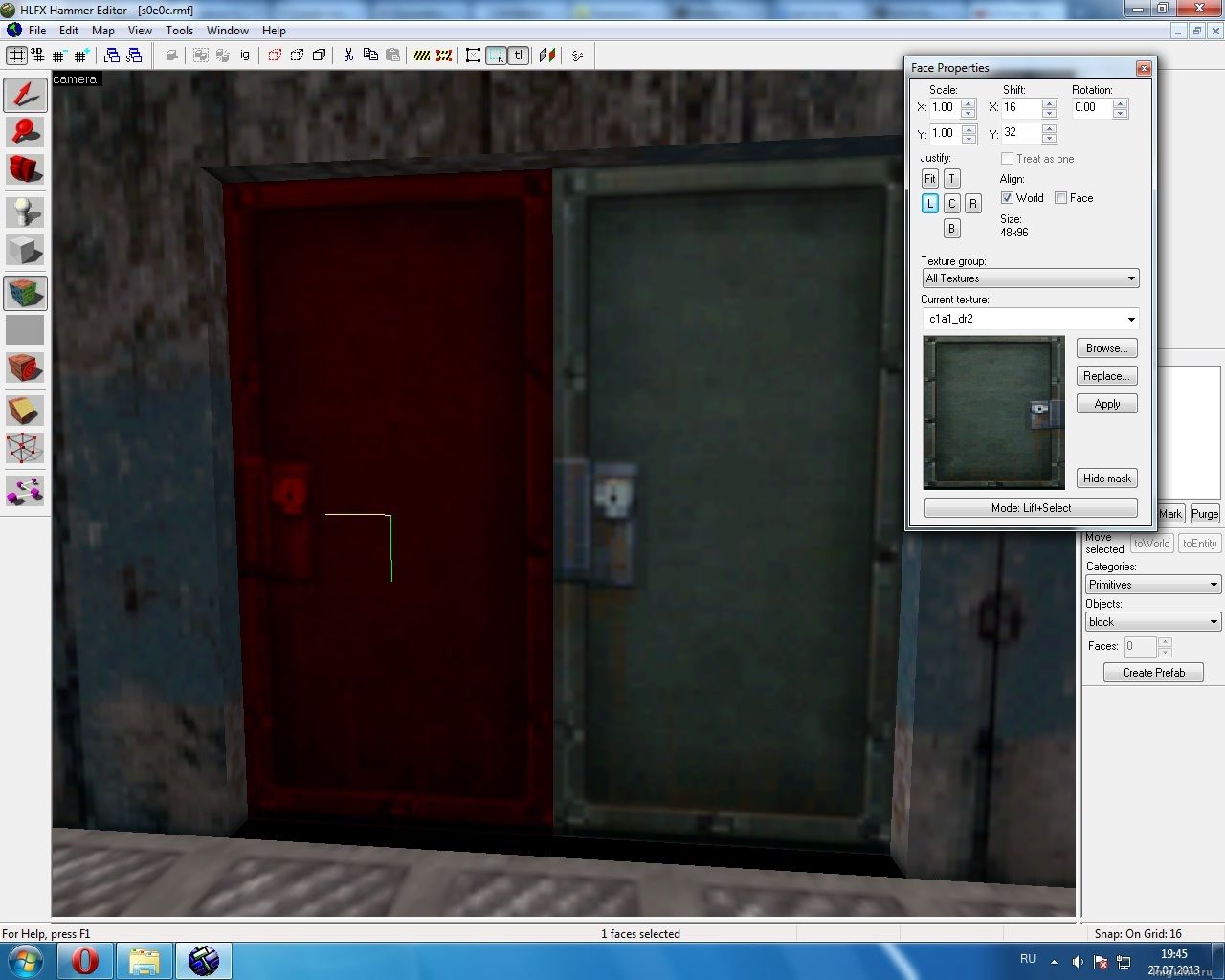Click the Load Window State toolbar icon
Screen dimensions: 1225x980
click(x=112, y=56)
